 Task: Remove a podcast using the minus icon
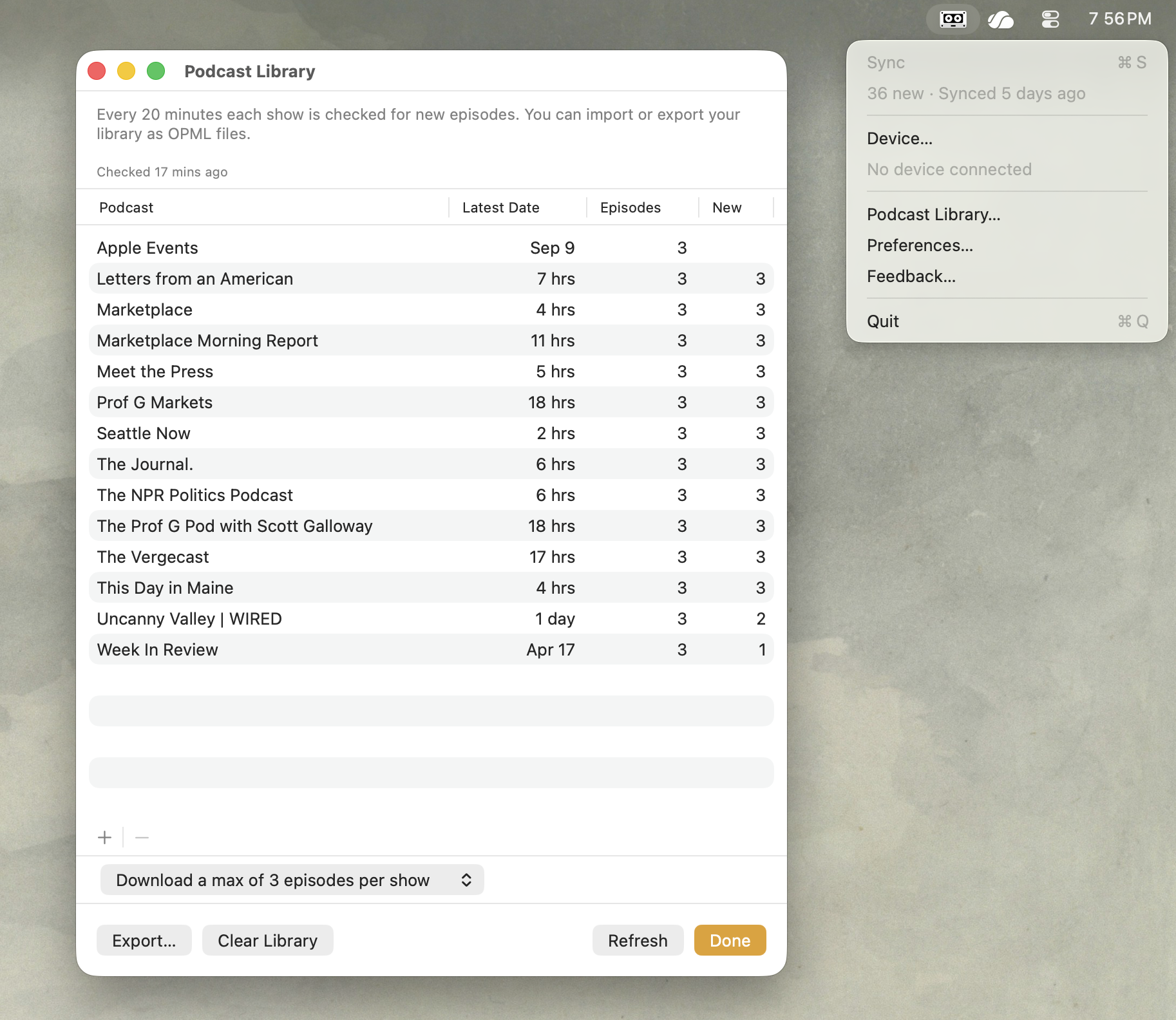(x=141, y=837)
